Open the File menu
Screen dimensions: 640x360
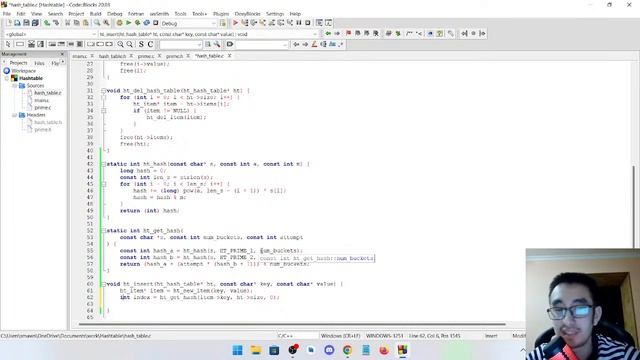(7, 13)
